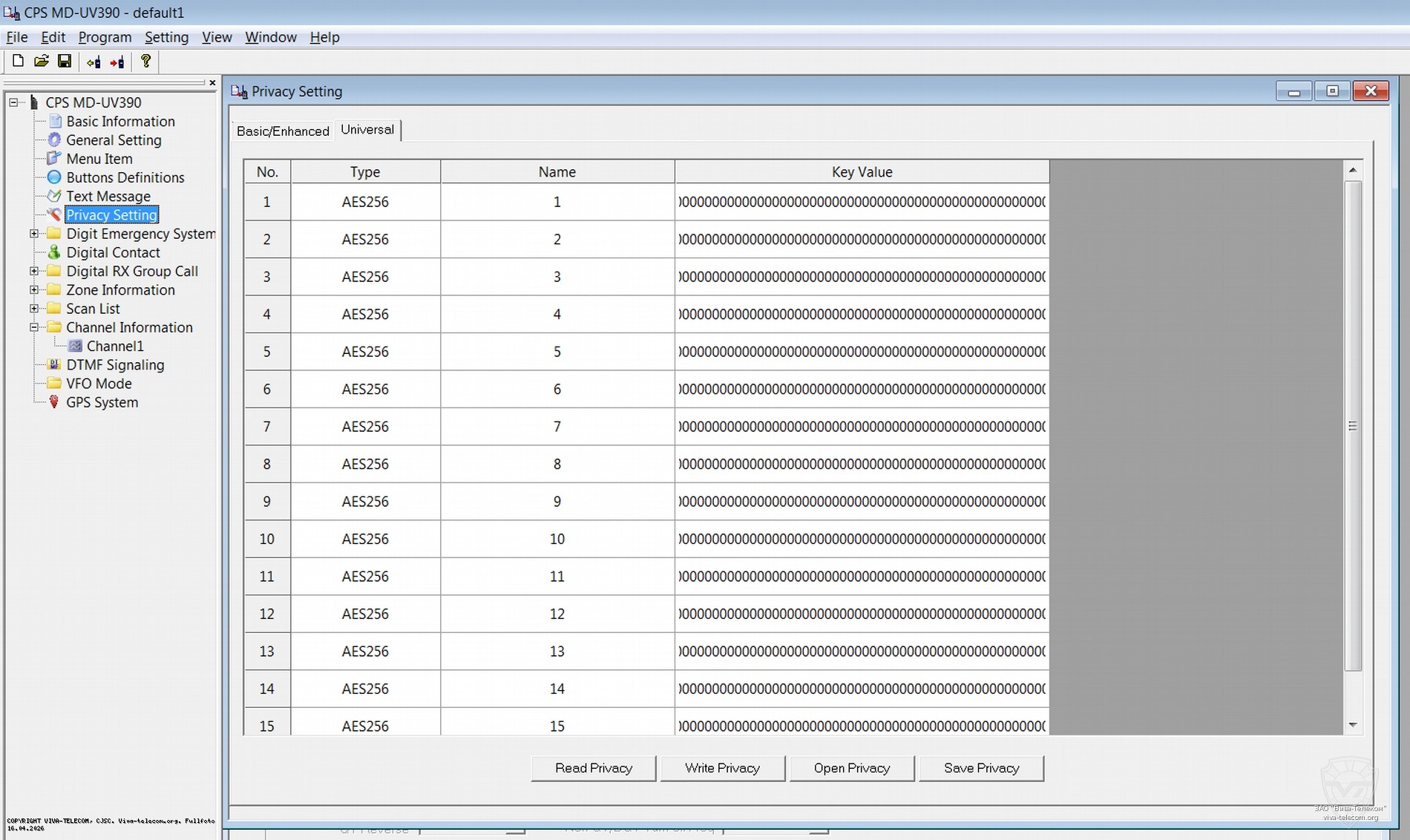Image resolution: width=1410 pixels, height=840 pixels.
Task: Click the Read from radio toolbar icon
Action: click(94, 62)
